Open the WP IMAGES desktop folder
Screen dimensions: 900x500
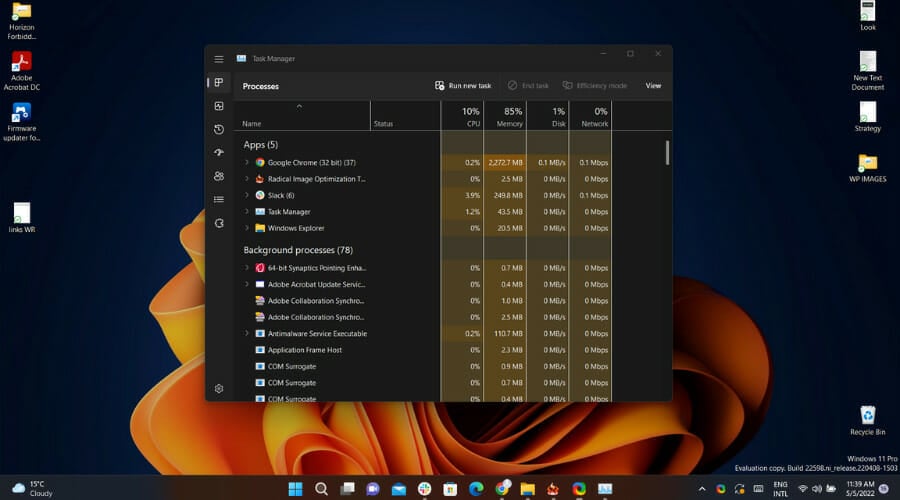pos(867,168)
